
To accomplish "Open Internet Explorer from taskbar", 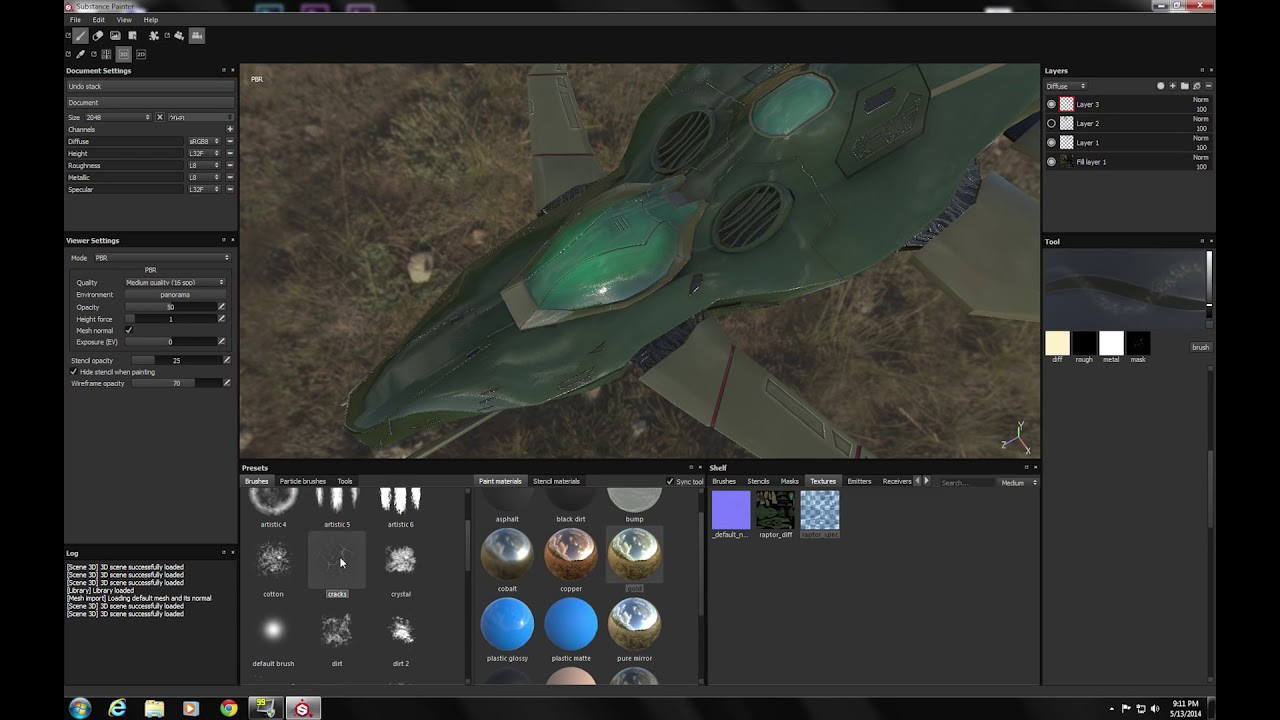I will pyautogui.click(x=117, y=709).
